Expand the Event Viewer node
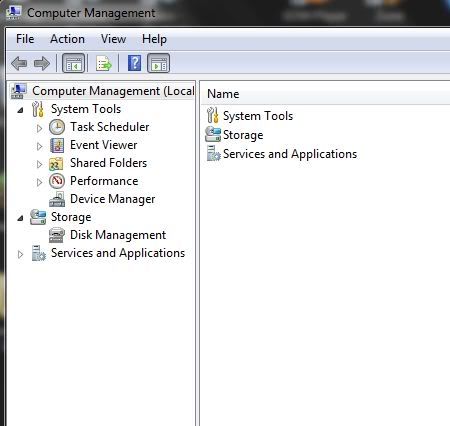Viewport: 450px width, 426px height. click(x=39, y=146)
